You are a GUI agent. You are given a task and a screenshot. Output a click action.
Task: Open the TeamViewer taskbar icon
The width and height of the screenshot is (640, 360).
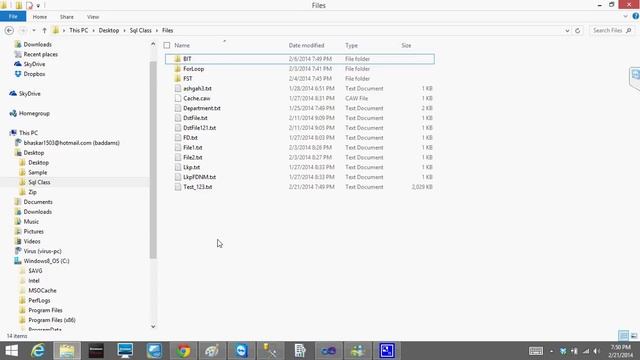click(x=241, y=351)
